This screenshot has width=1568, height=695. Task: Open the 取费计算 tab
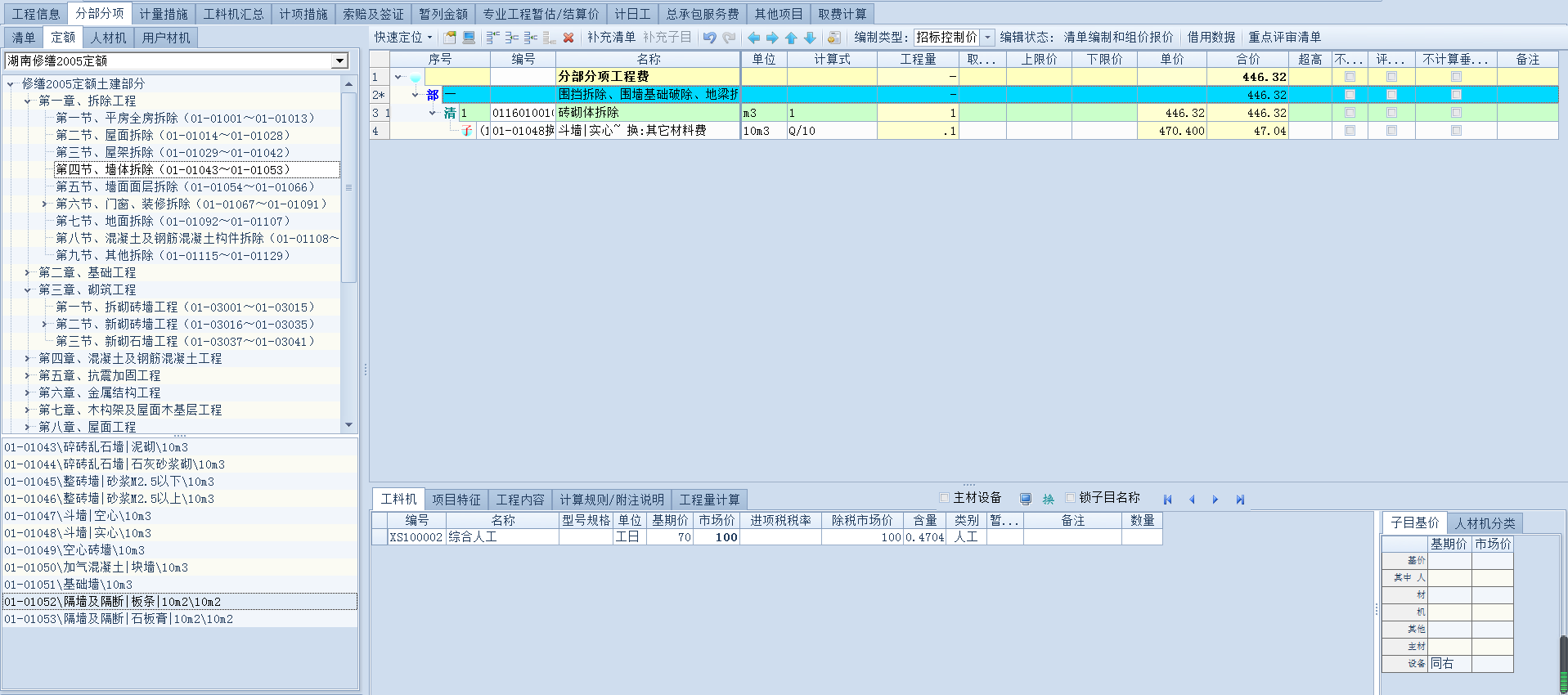coord(842,14)
